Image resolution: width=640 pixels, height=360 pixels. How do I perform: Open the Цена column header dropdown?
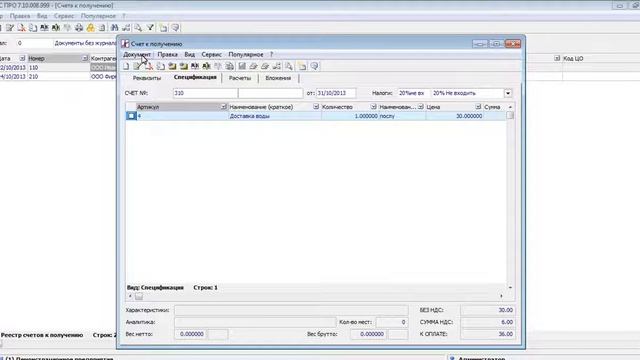478,107
